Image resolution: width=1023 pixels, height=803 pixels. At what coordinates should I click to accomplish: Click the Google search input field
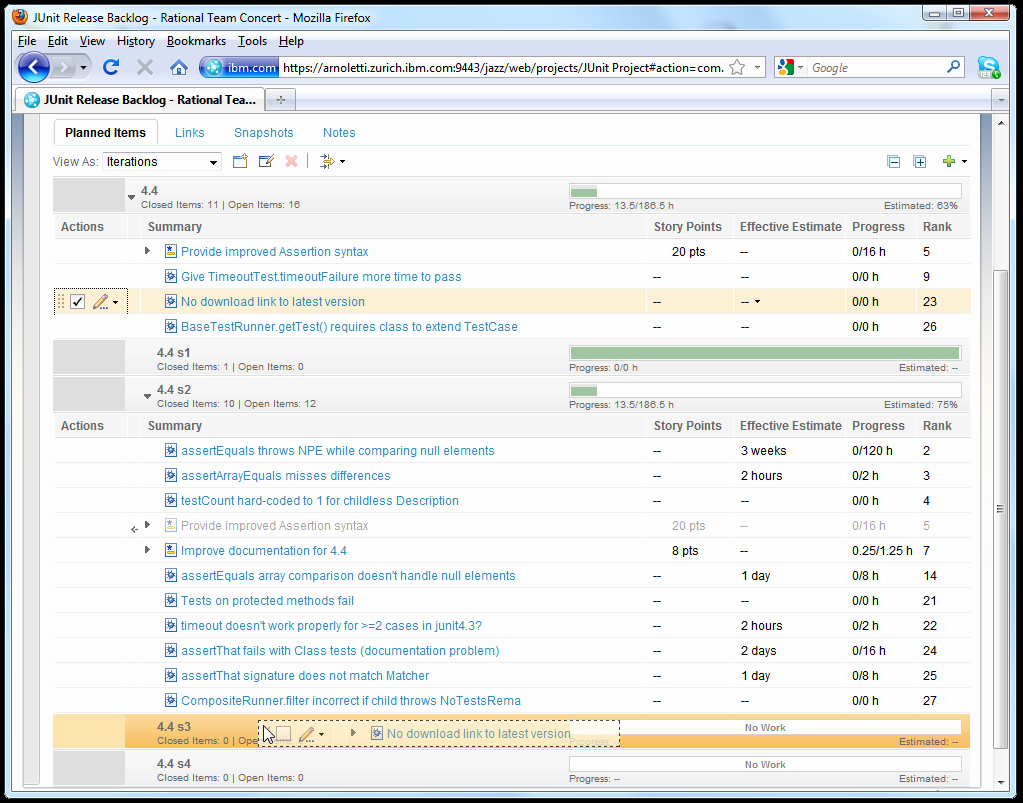pos(874,67)
